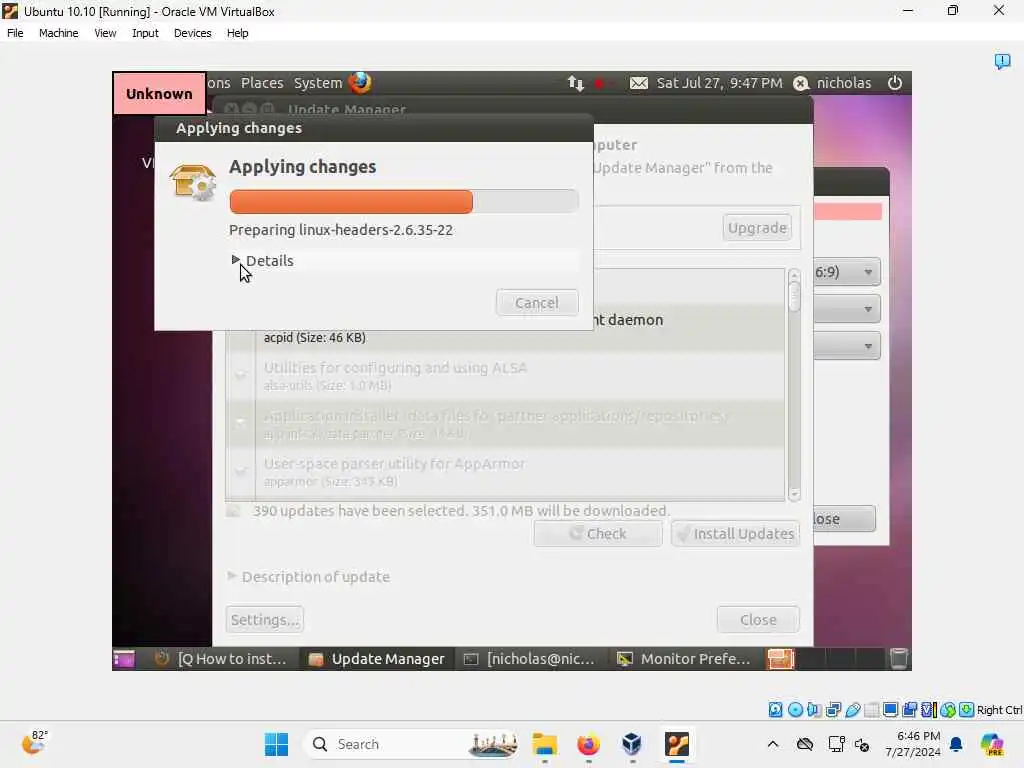The width and height of the screenshot is (1024, 768).
Task: Click the weather widget showing 82°
Action: 34,743
